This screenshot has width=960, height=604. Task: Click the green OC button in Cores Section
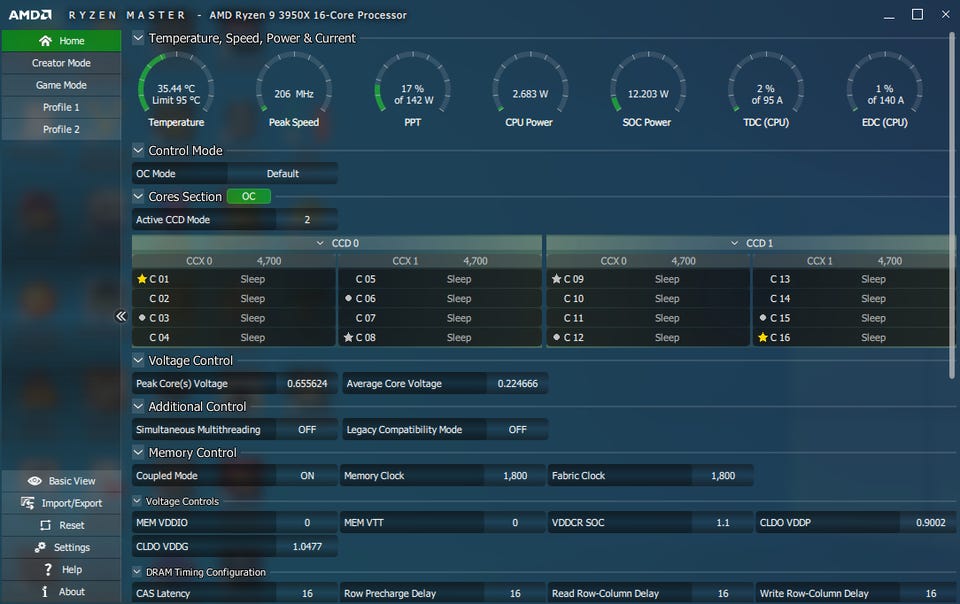pos(249,196)
